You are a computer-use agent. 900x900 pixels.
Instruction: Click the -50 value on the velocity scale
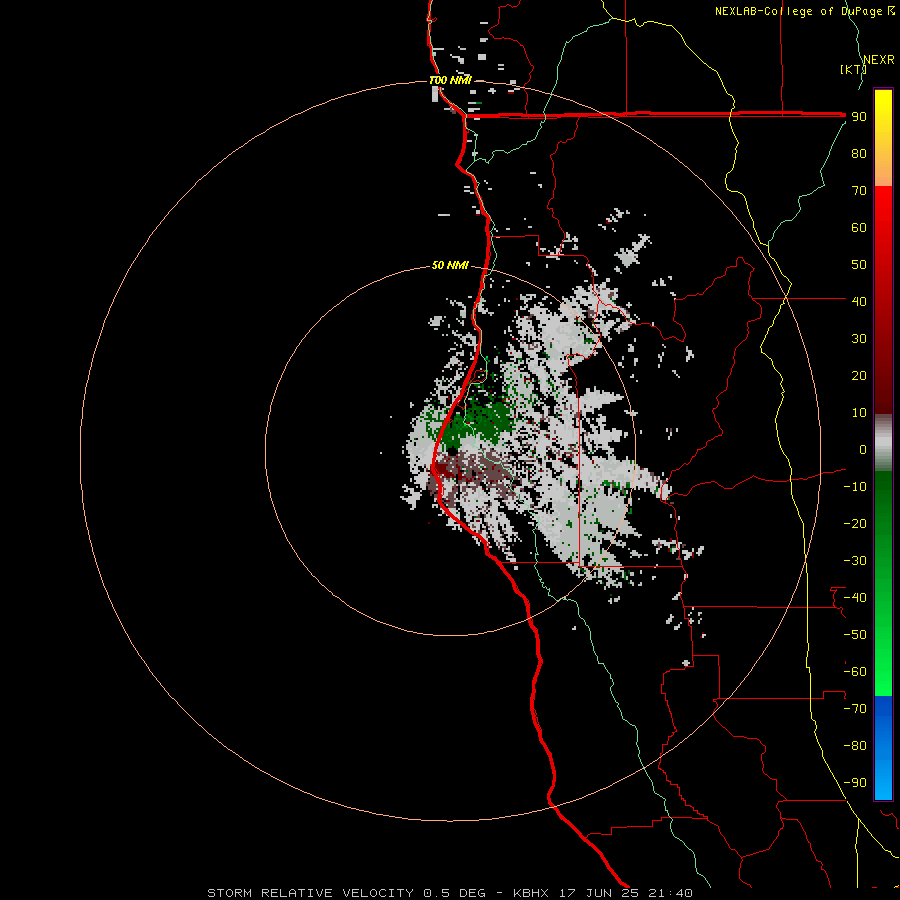(x=855, y=635)
